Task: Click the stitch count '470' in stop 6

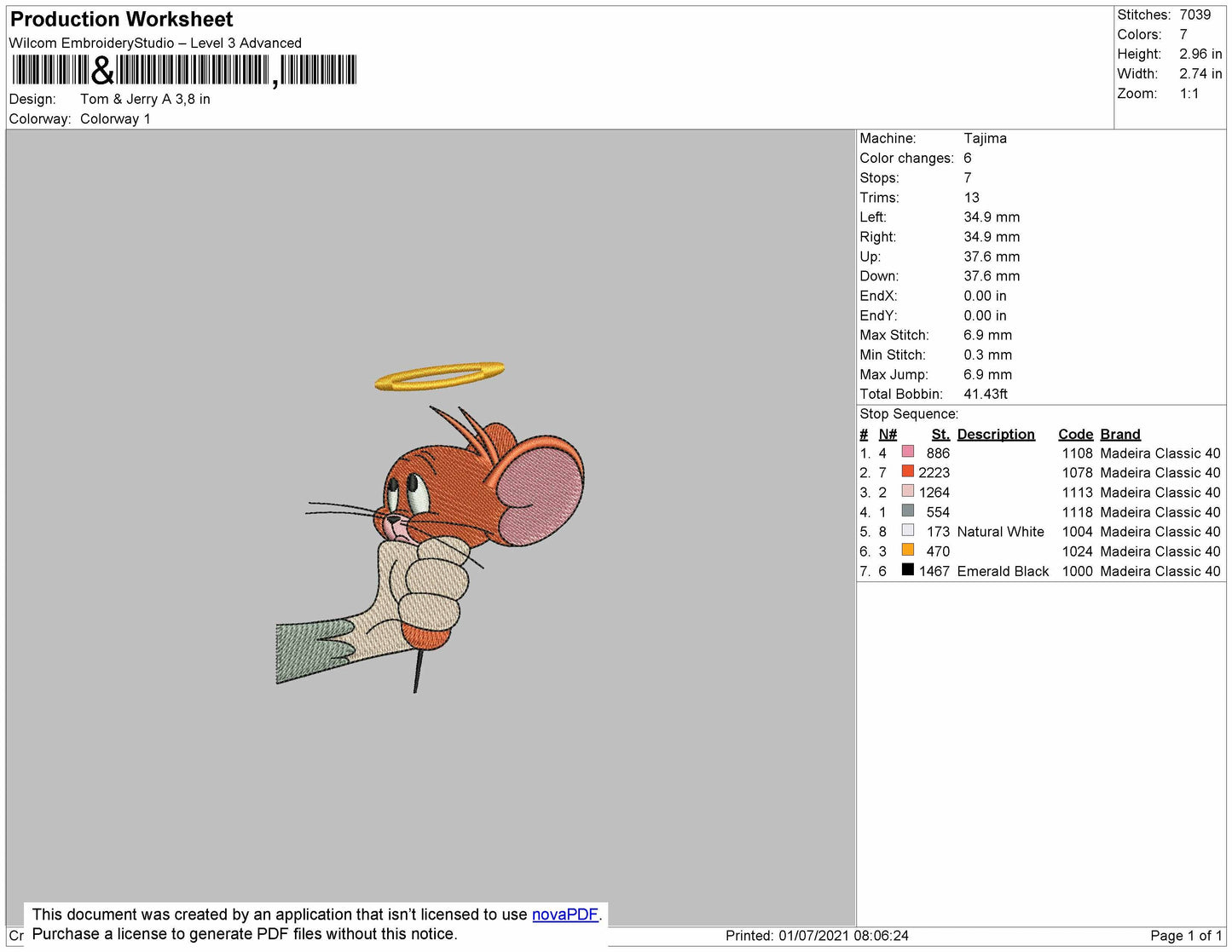Action: 938,551
